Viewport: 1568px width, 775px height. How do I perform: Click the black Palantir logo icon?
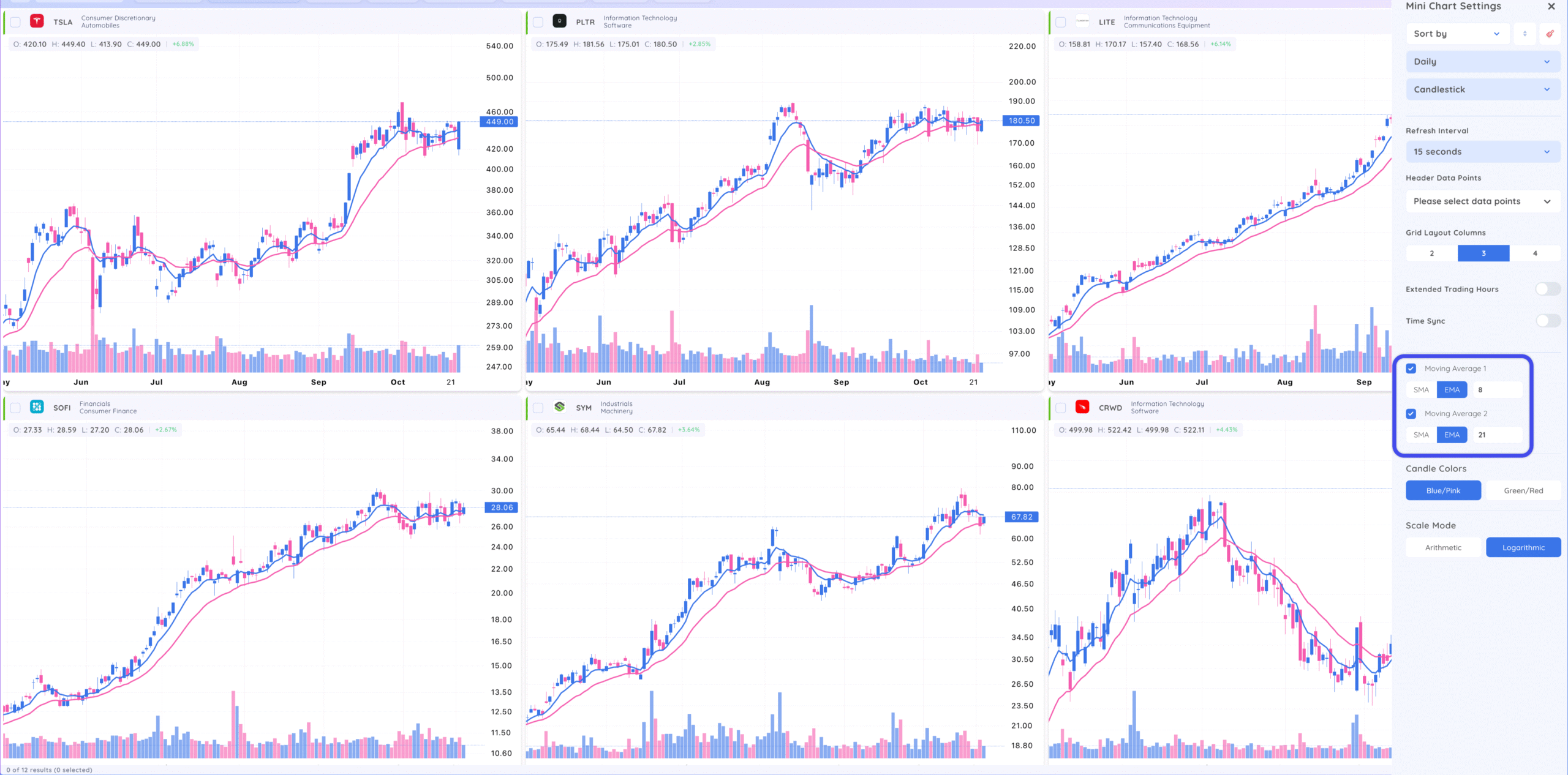559,21
